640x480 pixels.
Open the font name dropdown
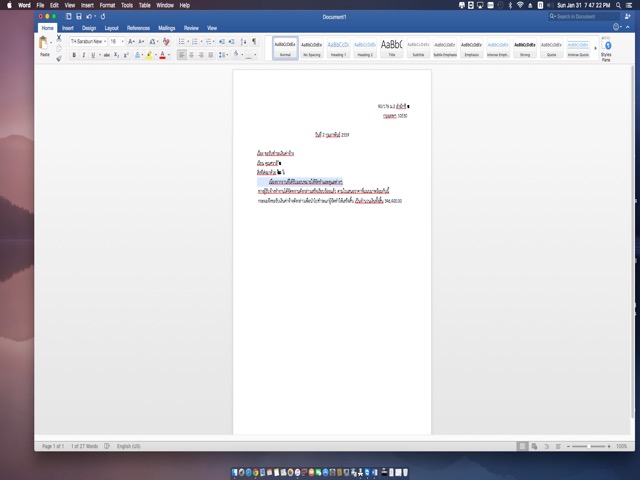103,41
